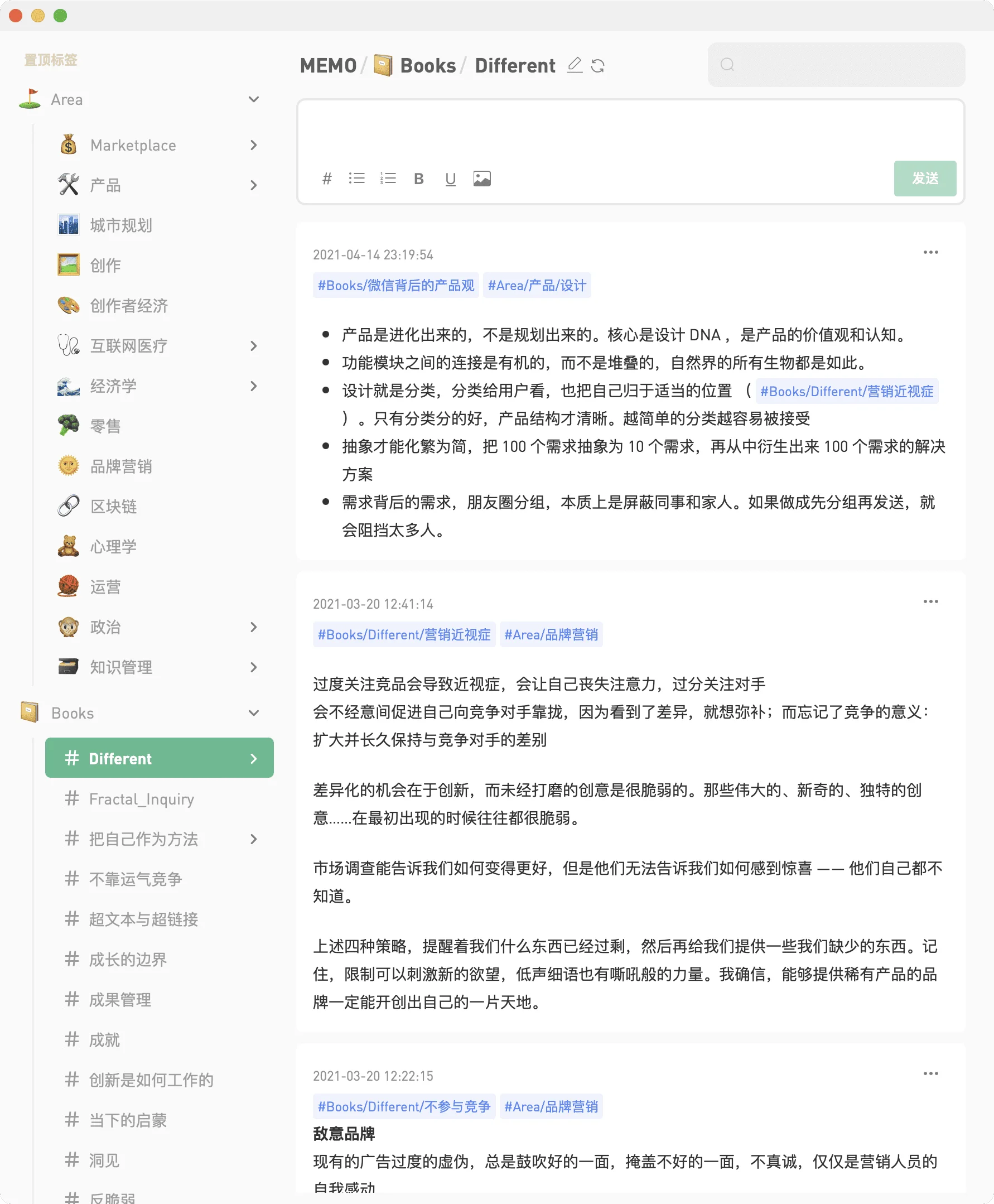Click the Books ledger icon in the sidebar
Screen dimensions: 994x1204
(30, 712)
